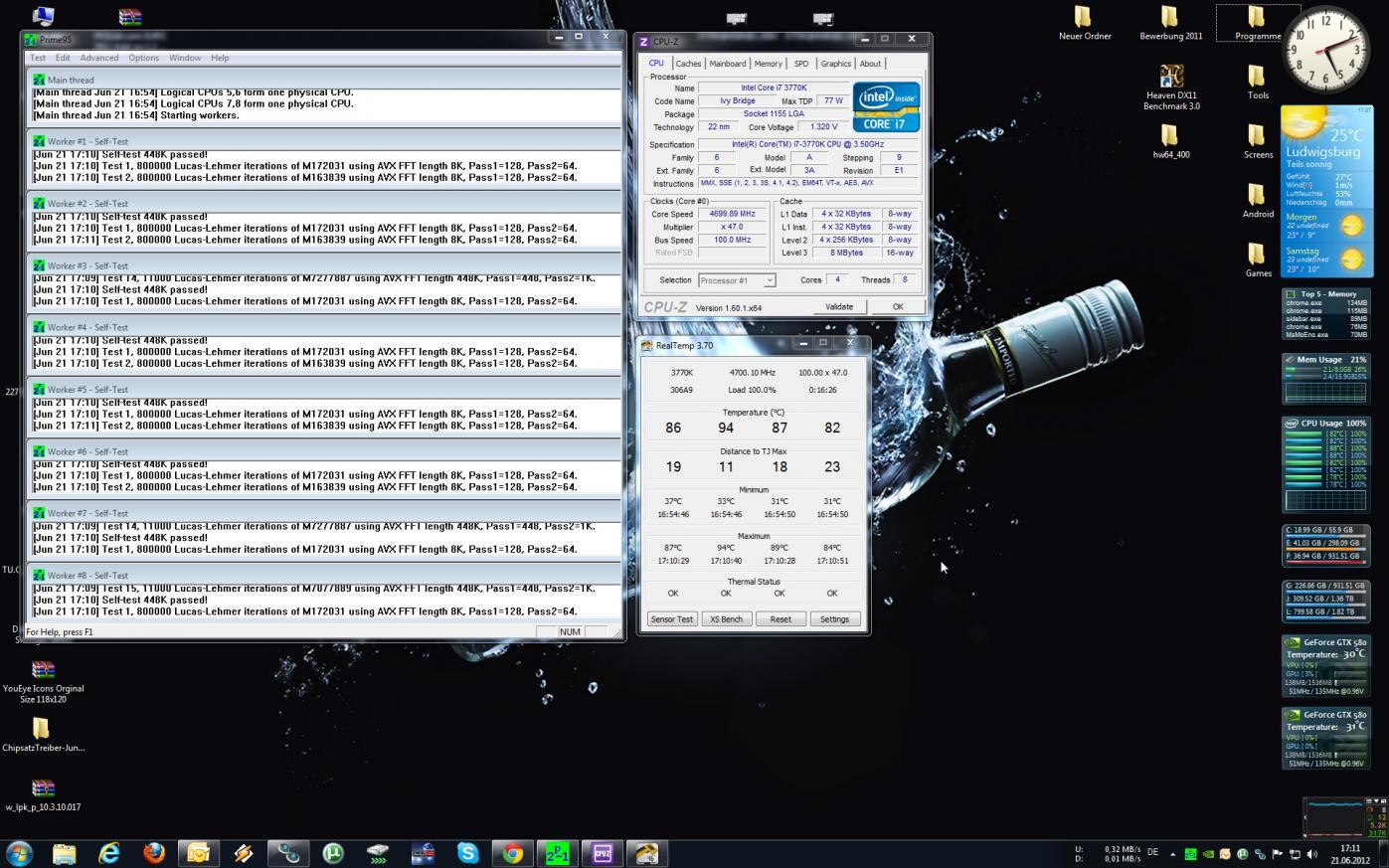Image resolution: width=1389 pixels, height=868 pixels.
Task: Click Mem Usage 21% gadget
Action: coord(1326,379)
